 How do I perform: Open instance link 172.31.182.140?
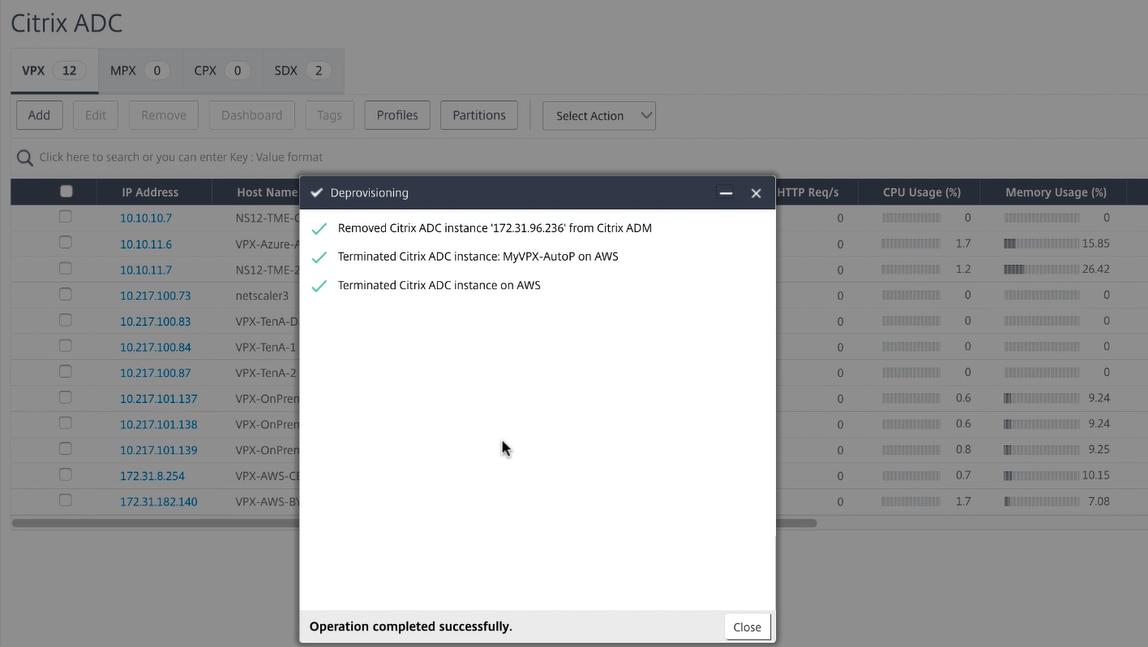pyautogui.click(x=159, y=502)
